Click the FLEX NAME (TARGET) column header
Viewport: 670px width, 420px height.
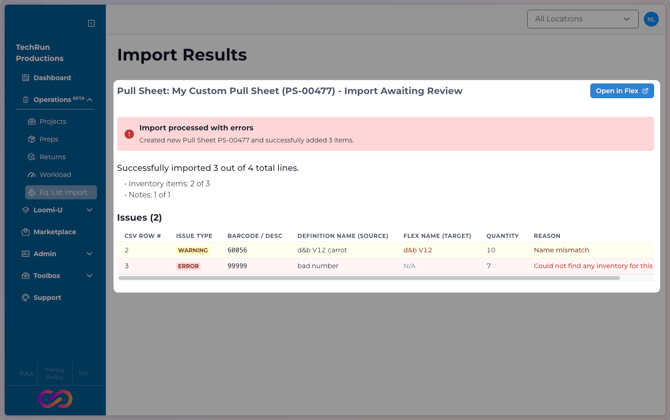[x=437, y=236]
